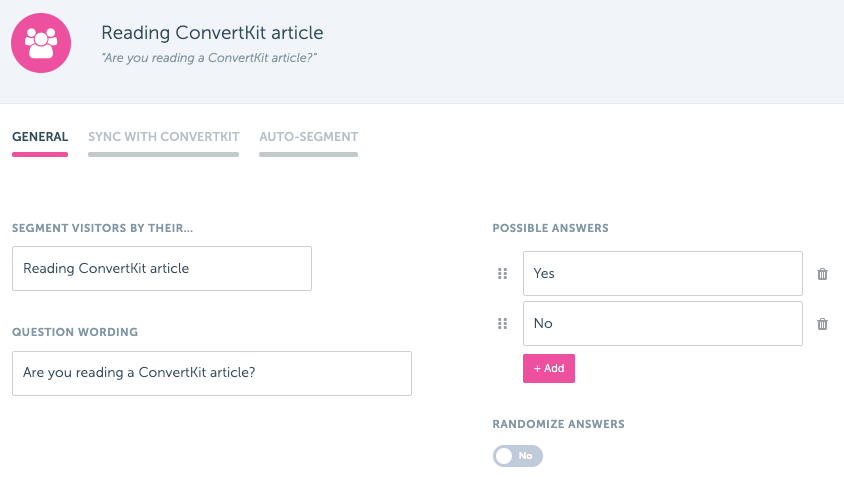Grab the drag handle beside the Yes answer
844x477 pixels.
[503, 274]
